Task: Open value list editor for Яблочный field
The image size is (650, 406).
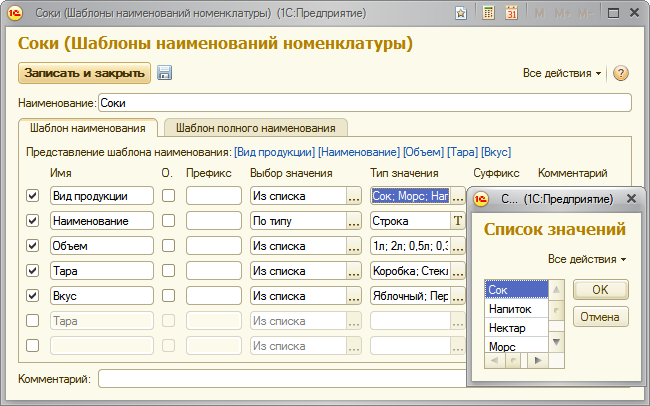Action: pos(458,296)
